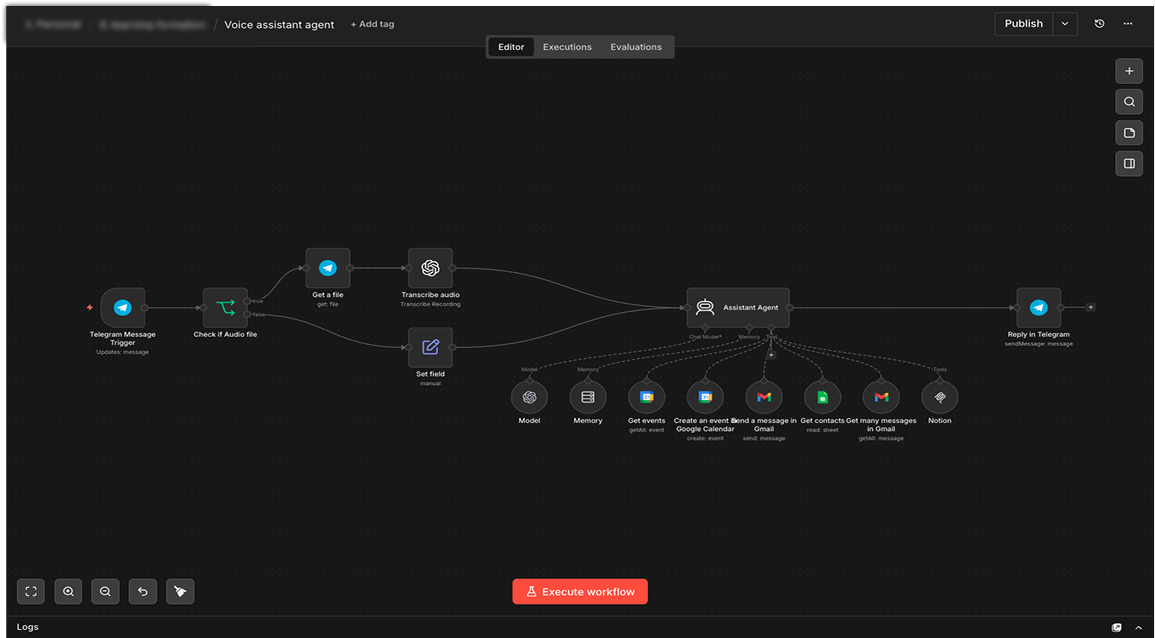
Task: Click the false output of Check if Audio
Action: tap(248, 315)
